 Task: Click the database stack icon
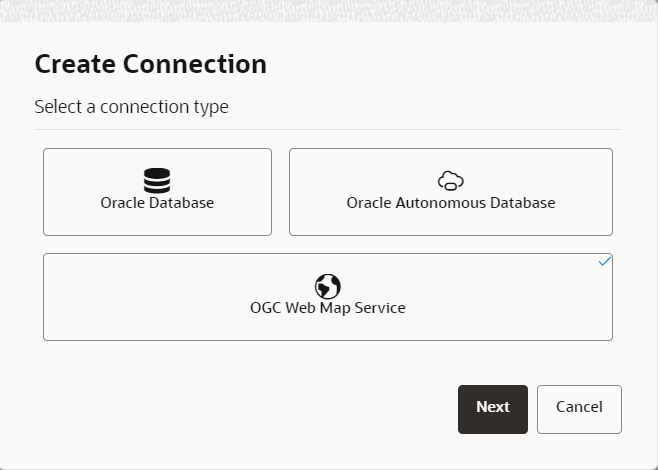[157, 180]
